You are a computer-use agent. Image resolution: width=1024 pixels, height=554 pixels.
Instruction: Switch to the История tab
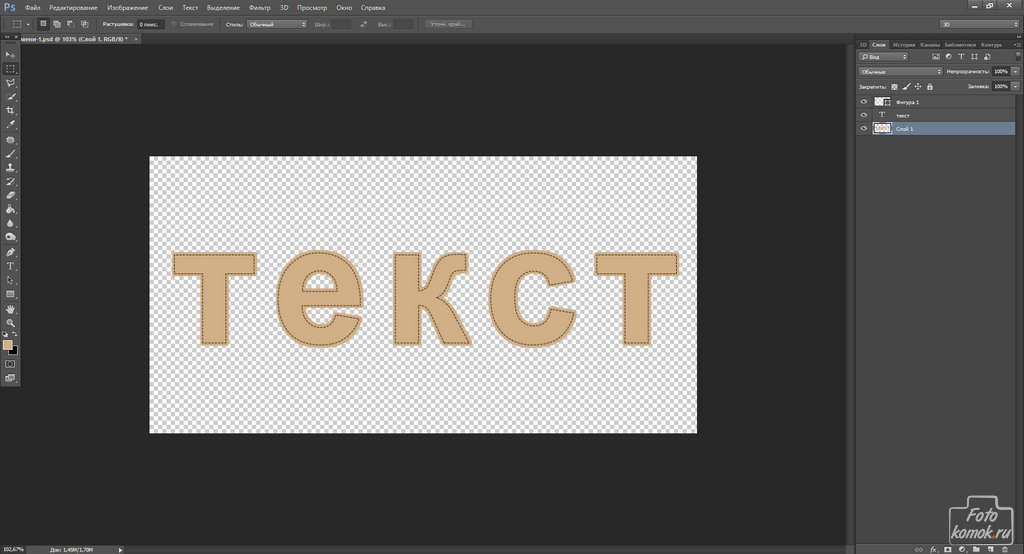click(904, 45)
